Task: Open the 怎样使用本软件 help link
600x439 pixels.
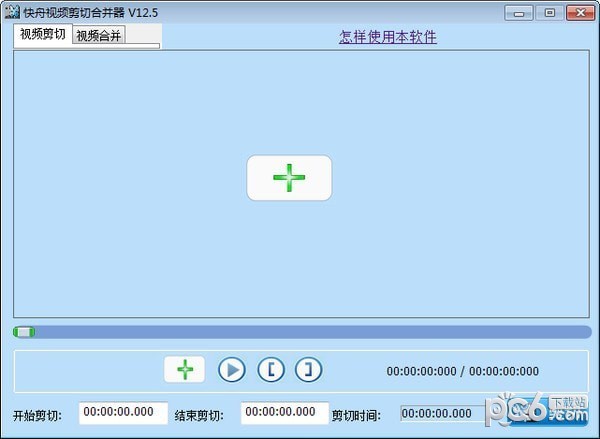Action: pos(388,37)
